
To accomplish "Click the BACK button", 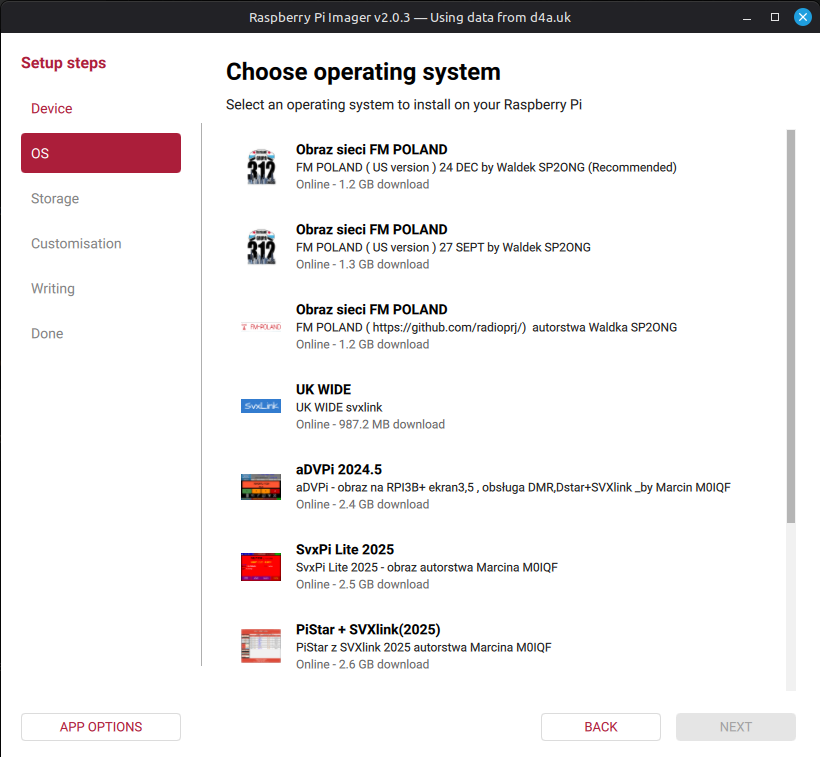I will tap(600, 727).
